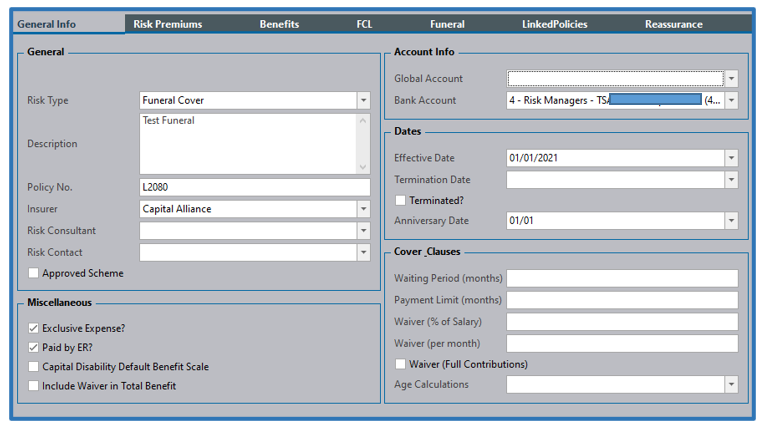Open the Risk Contact dropdown
Viewport: 767px width, 426px height.
tap(363, 252)
